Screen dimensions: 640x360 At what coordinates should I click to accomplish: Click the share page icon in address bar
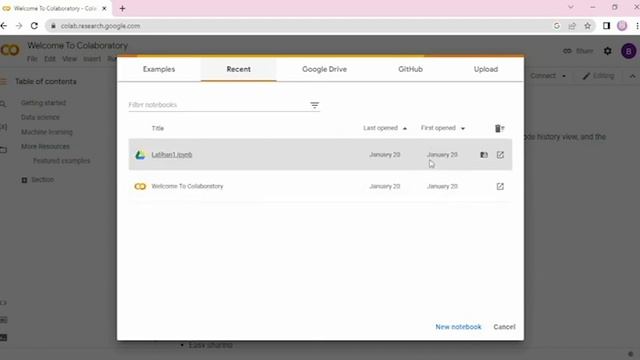click(x=572, y=26)
